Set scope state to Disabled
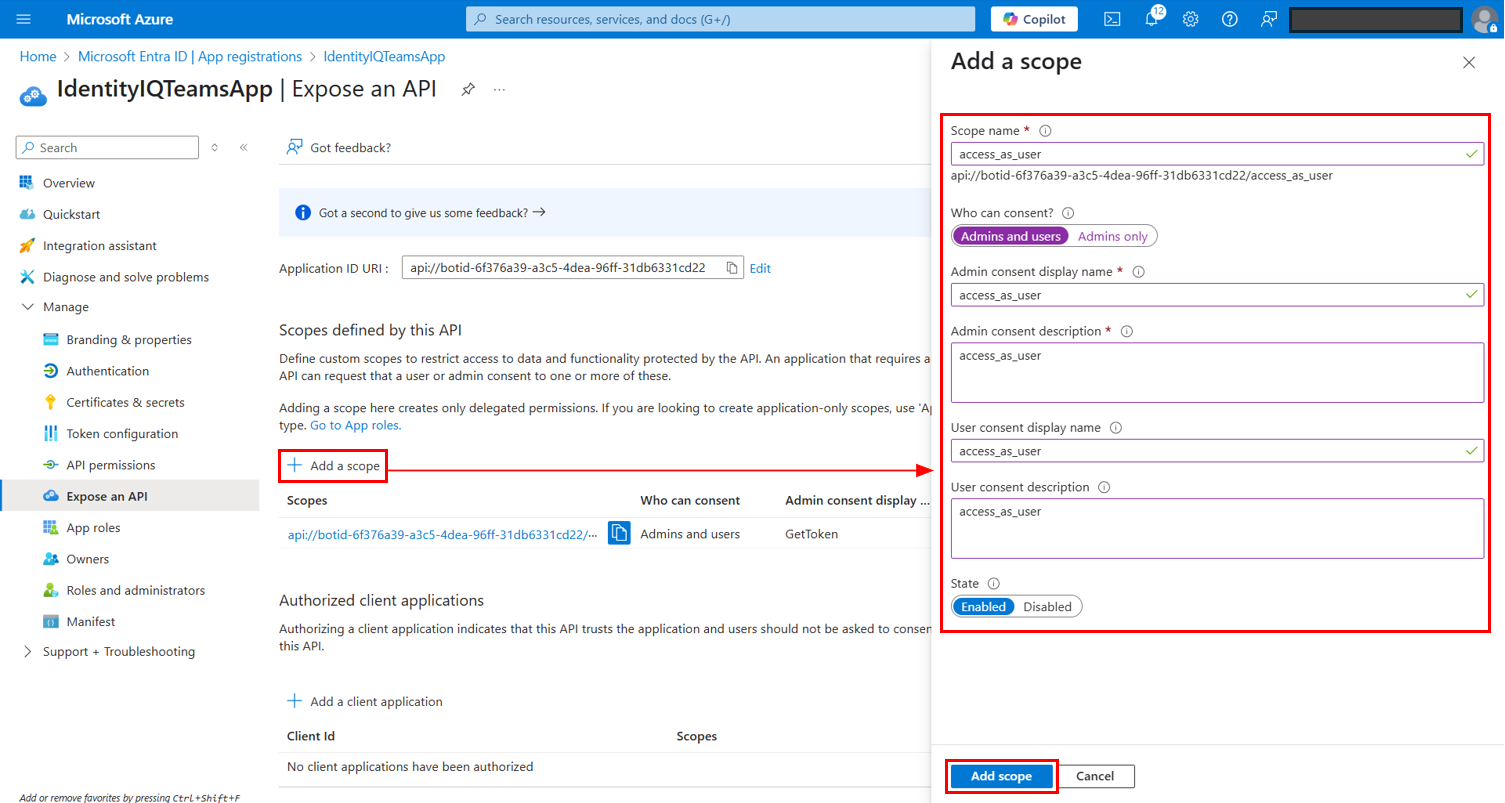Image resolution: width=1505 pixels, height=803 pixels. pyautogui.click(x=1047, y=607)
